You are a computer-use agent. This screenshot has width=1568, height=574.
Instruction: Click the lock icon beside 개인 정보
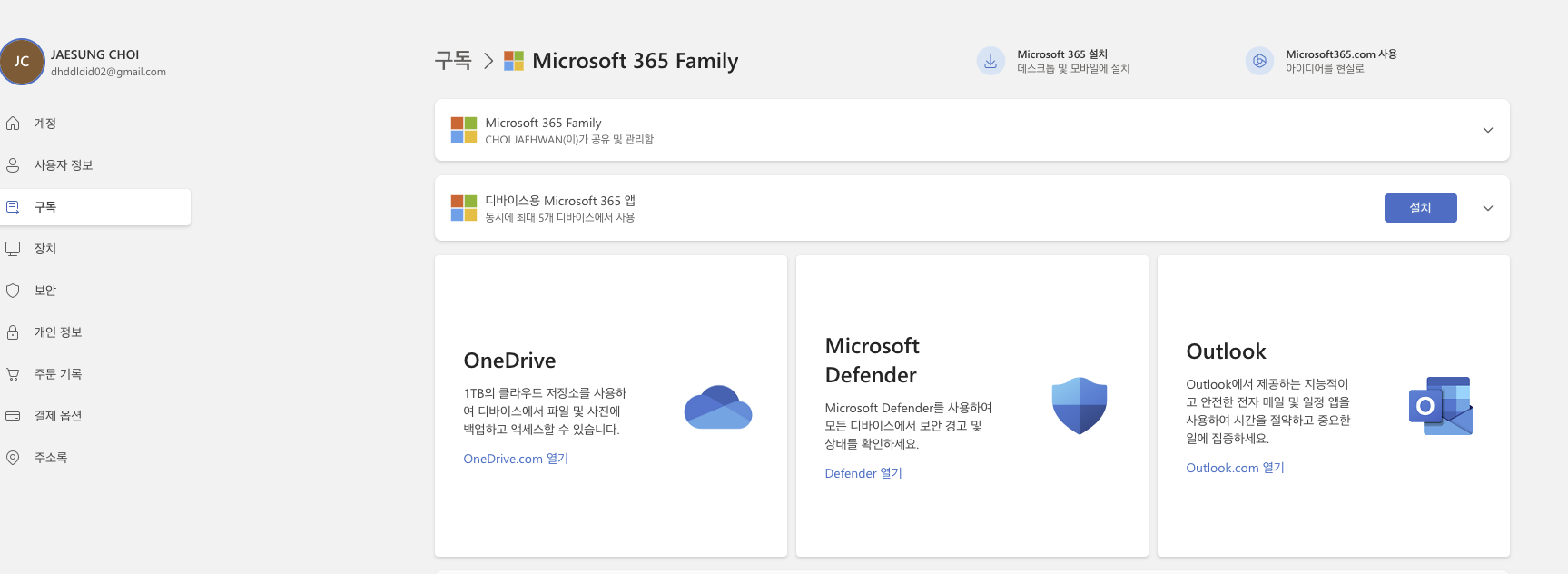pos(13,332)
